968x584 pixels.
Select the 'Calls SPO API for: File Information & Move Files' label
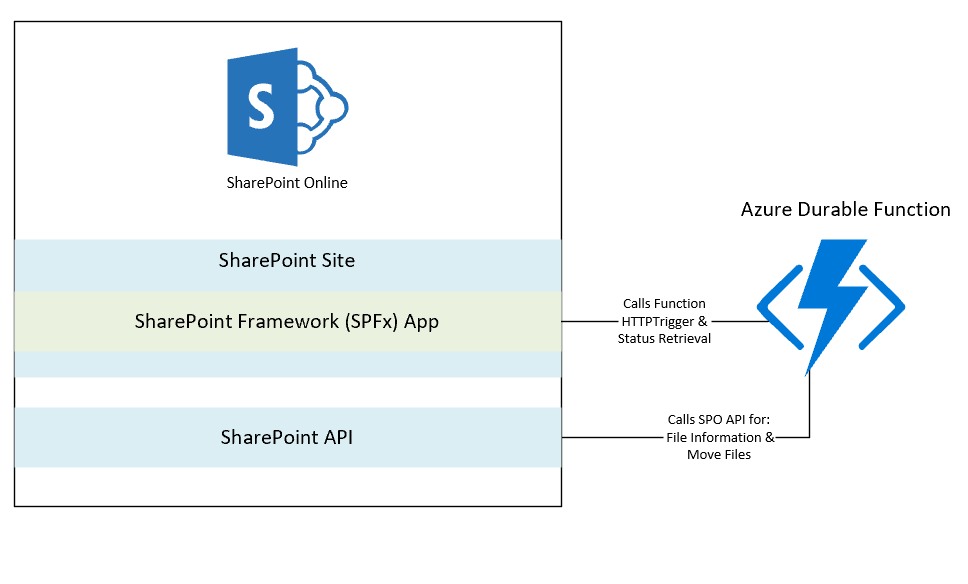point(719,437)
